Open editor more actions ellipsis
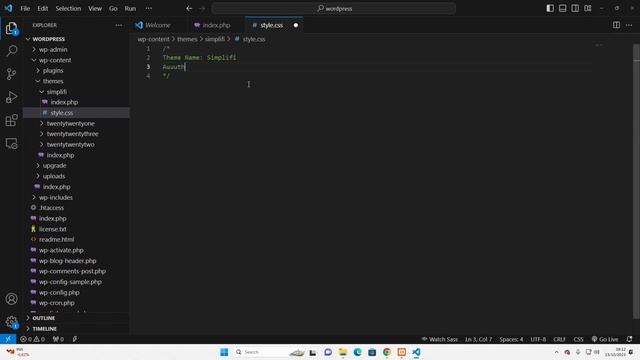Viewport: 640px width, 360px height. coord(629,25)
